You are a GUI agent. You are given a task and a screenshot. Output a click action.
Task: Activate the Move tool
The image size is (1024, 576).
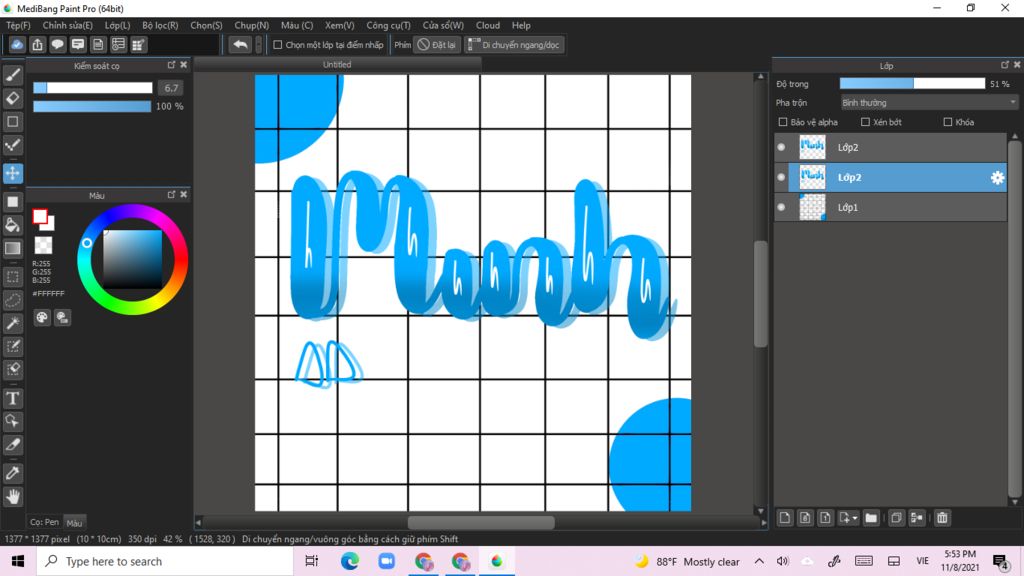(x=12, y=173)
